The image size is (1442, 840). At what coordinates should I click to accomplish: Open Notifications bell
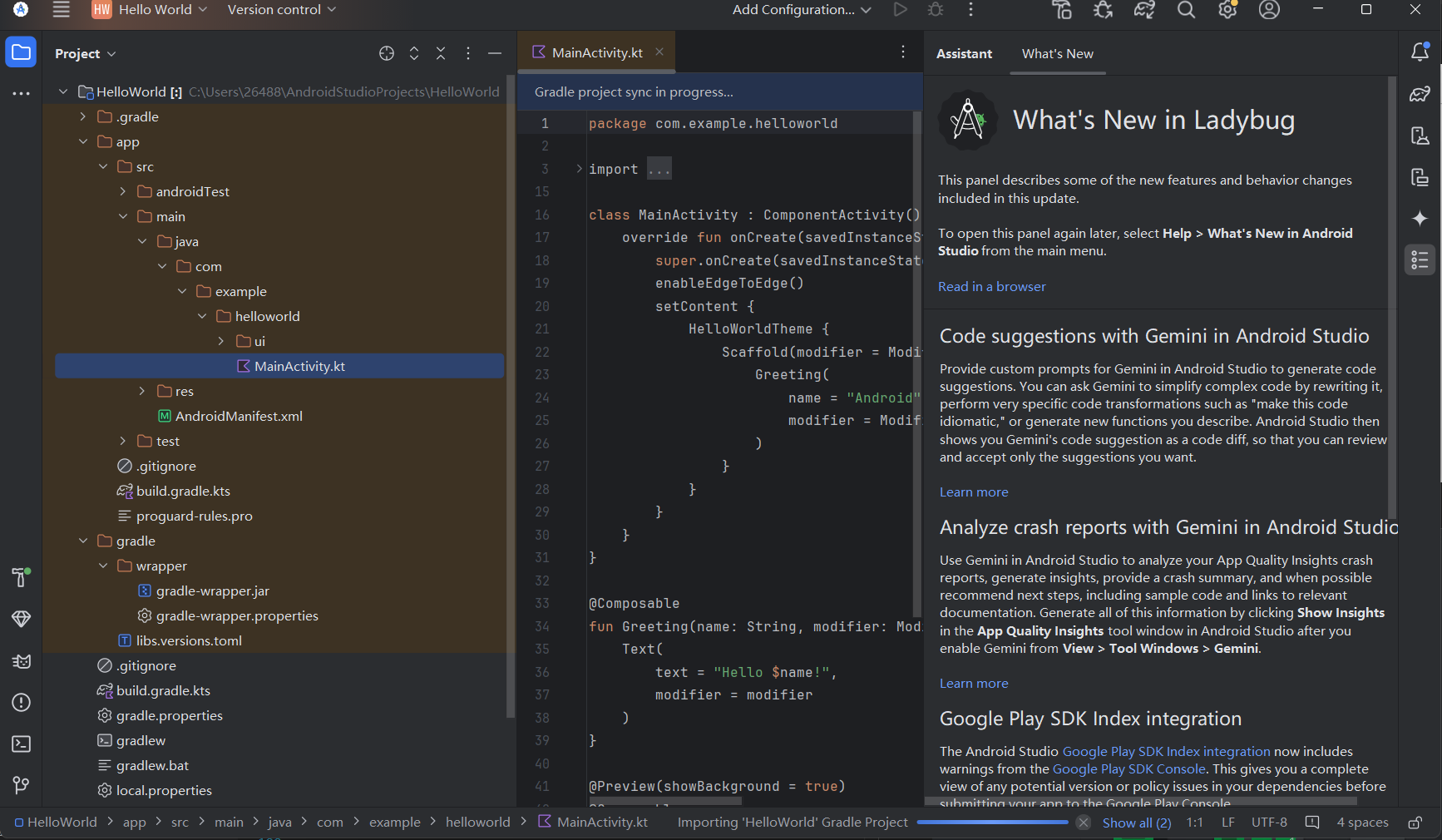click(1420, 52)
